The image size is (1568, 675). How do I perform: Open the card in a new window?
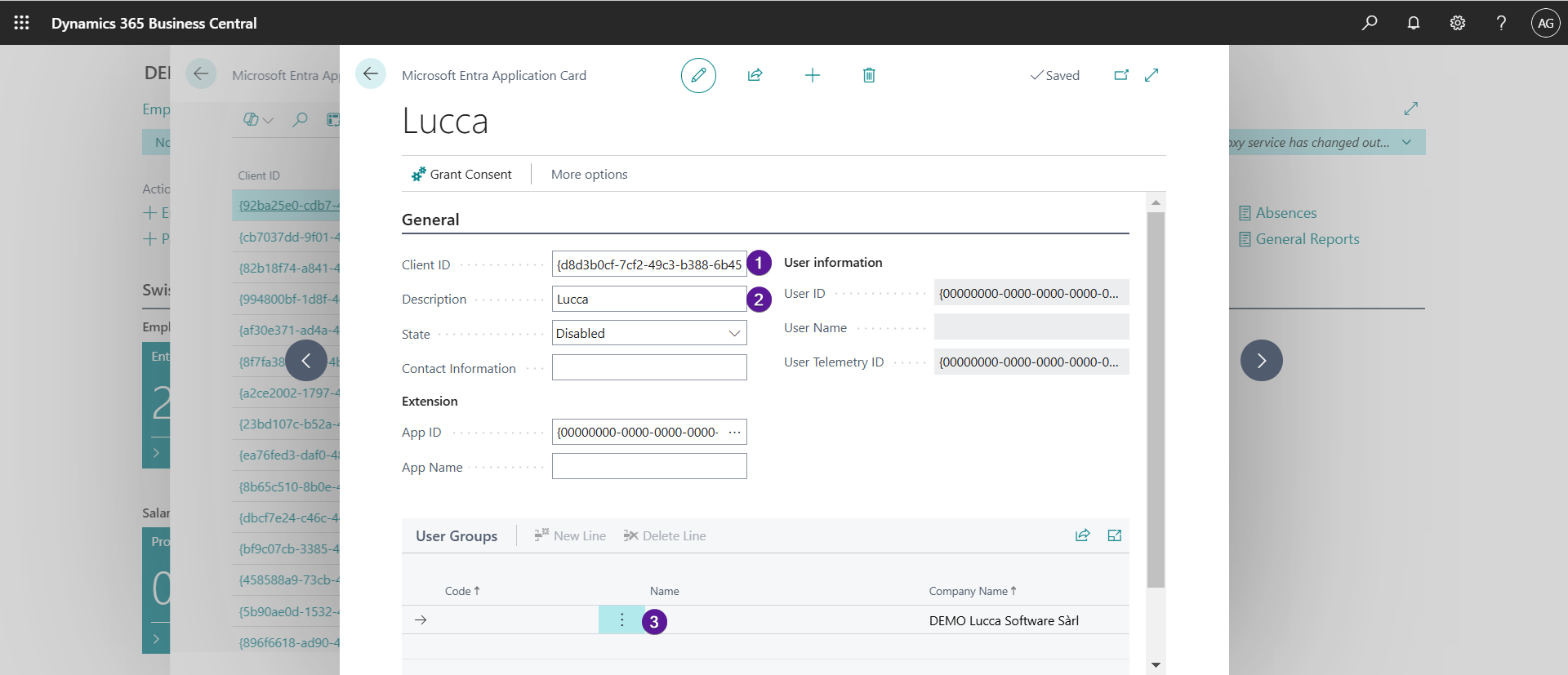1121,75
